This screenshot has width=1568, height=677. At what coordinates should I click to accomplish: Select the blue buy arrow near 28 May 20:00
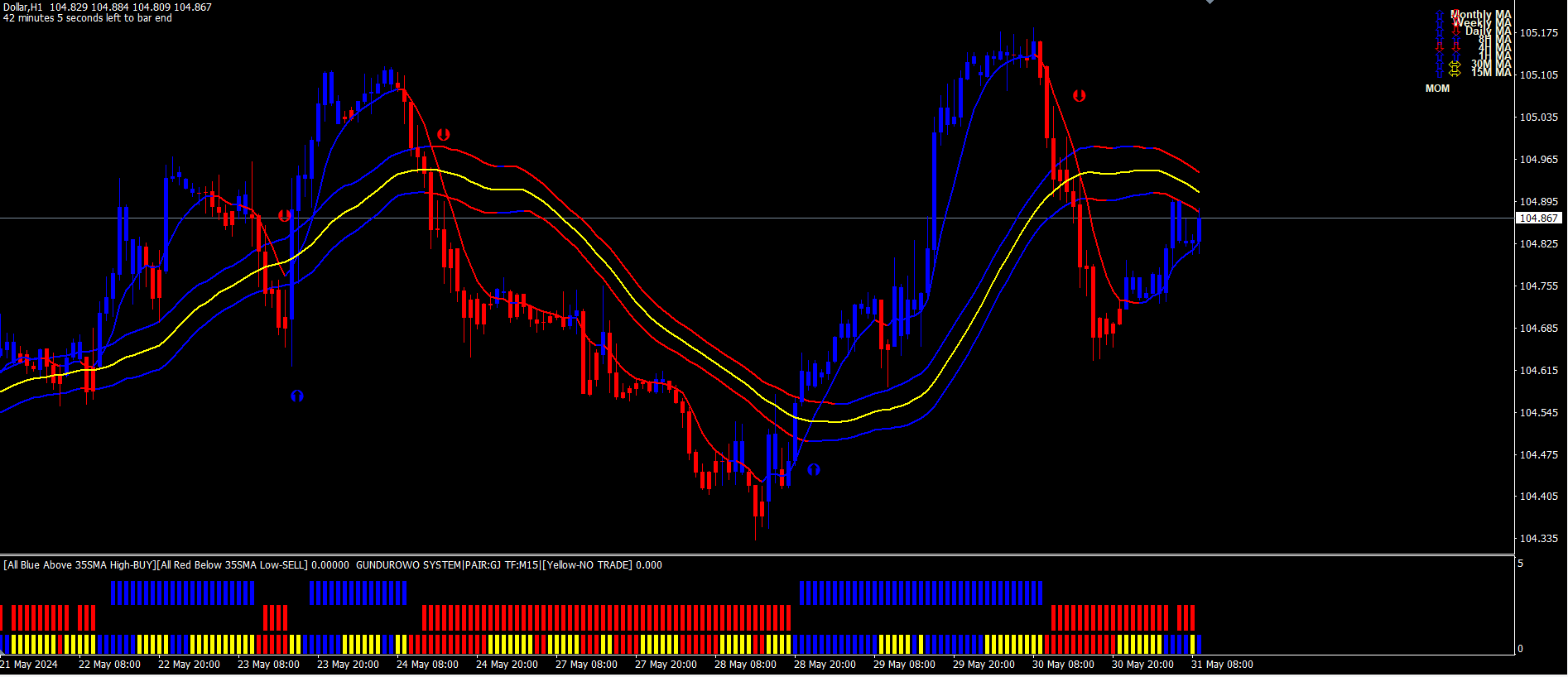(x=814, y=470)
